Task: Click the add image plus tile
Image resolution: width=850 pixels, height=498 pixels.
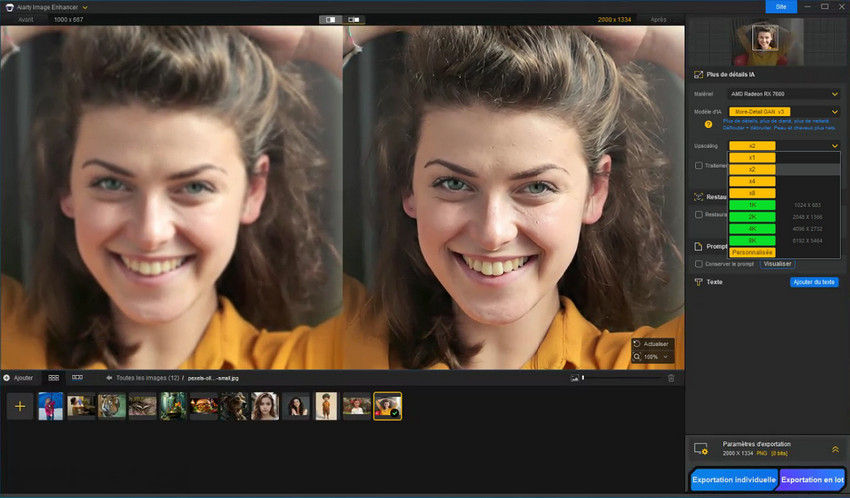Action: coord(20,406)
